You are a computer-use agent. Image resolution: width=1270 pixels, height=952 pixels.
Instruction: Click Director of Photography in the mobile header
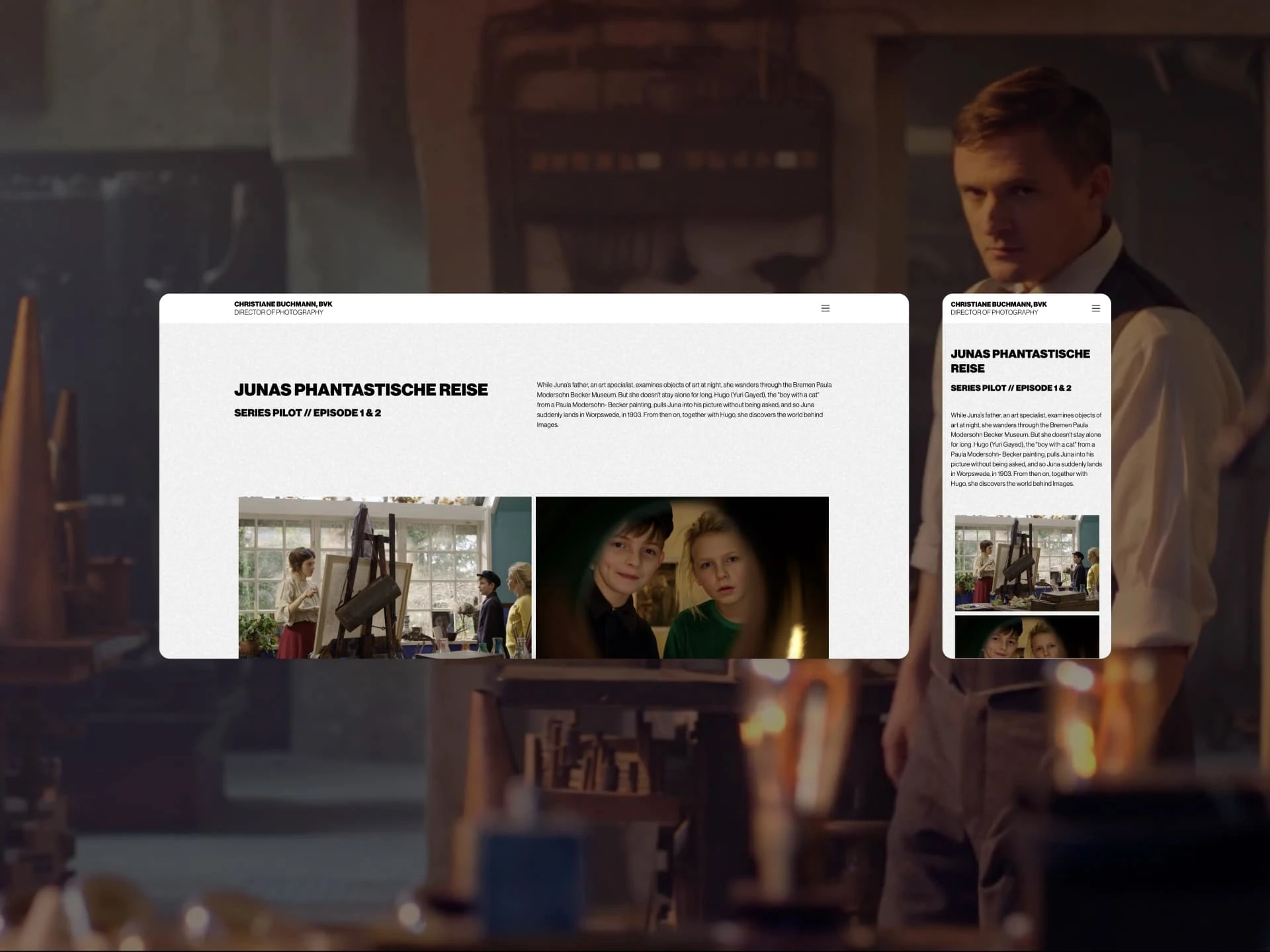[994, 313]
